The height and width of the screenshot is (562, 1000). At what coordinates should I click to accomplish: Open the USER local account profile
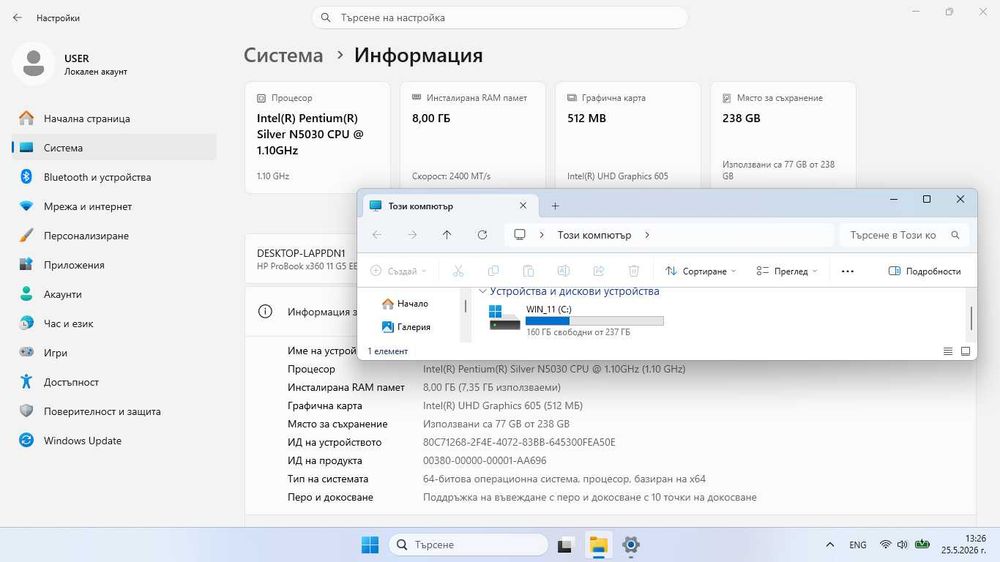[70, 64]
